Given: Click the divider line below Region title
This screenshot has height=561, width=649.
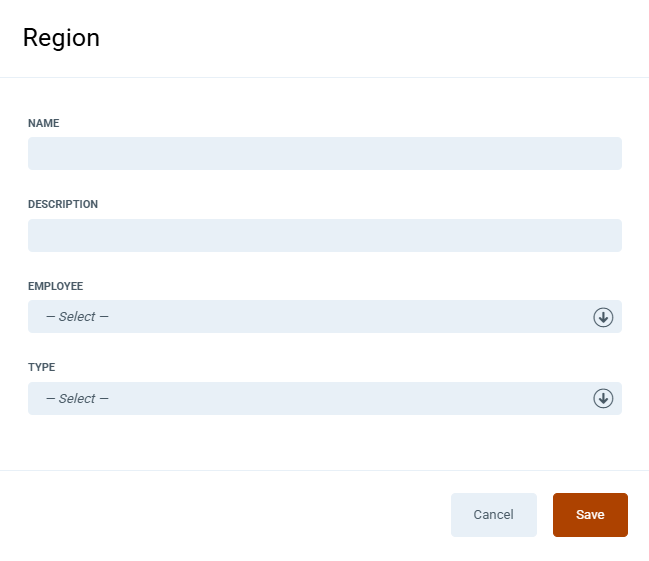Looking at the screenshot, I should (324, 77).
